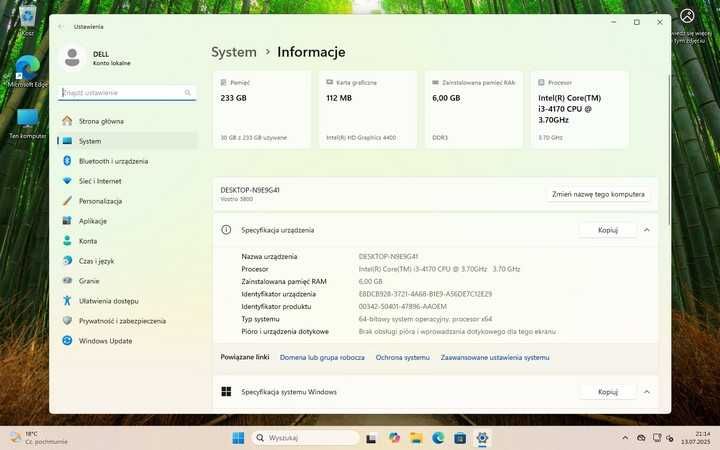
Task: Click the magnifier icon in settings search
Action: [187, 93]
